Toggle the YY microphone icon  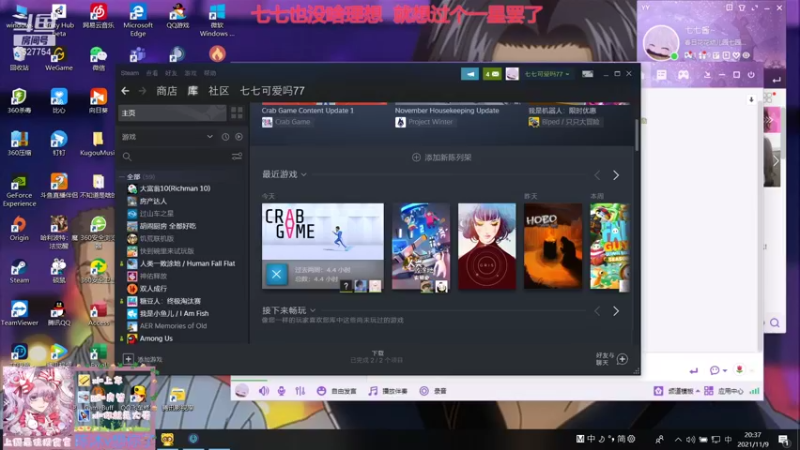pos(281,391)
